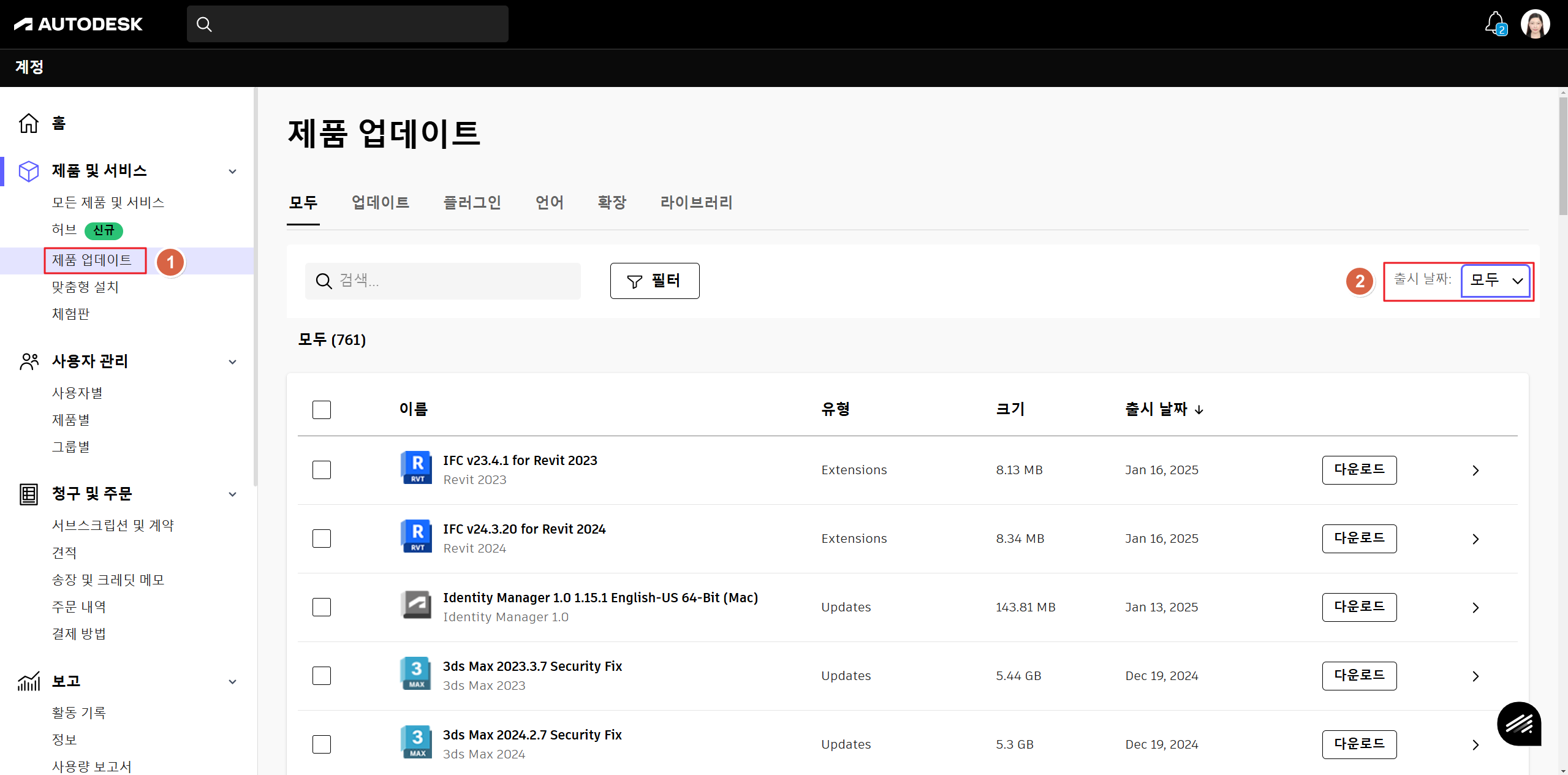Click the Autodesk logo
The height and width of the screenshot is (775, 1568).
tap(78, 24)
